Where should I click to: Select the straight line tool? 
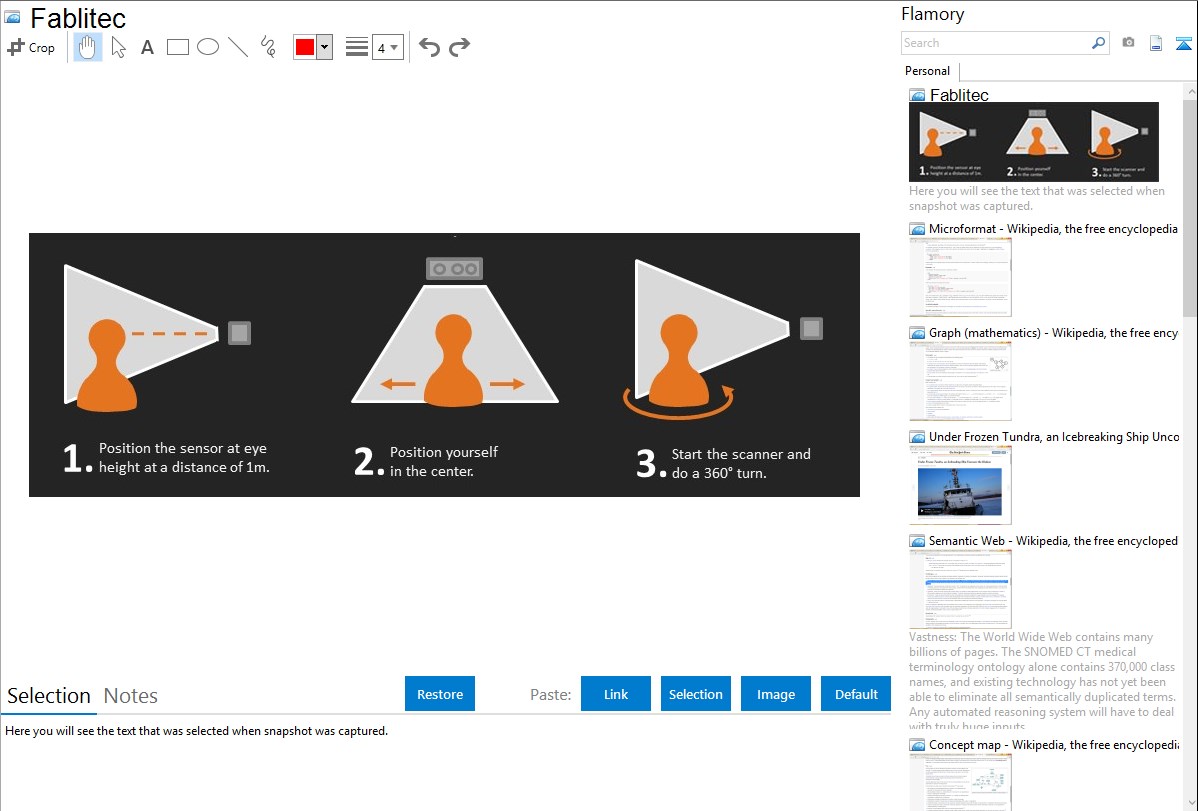click(x=238, y=47)
